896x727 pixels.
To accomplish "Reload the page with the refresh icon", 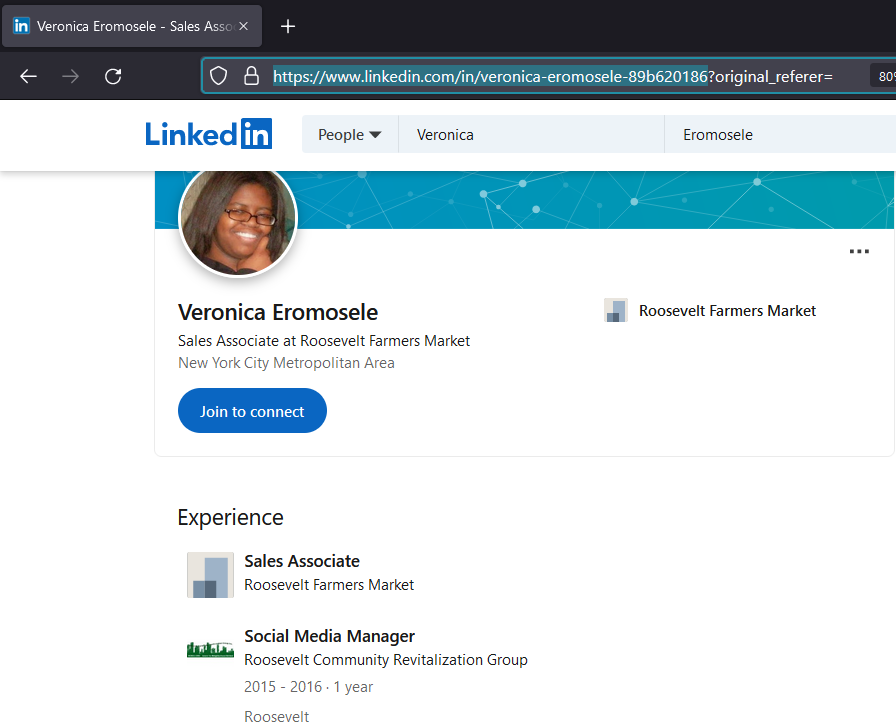I will (113, 76).
